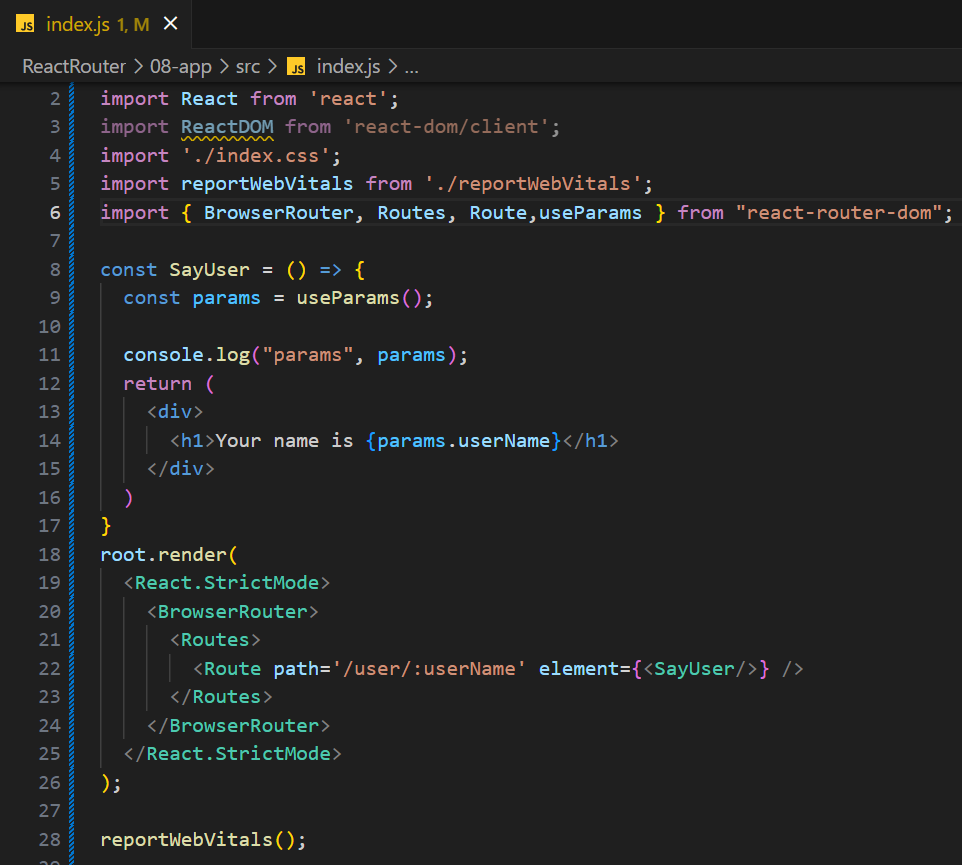962x865 pixels.
Task: Click opening React.StrictMode tag
Action: tap(227, 583)
